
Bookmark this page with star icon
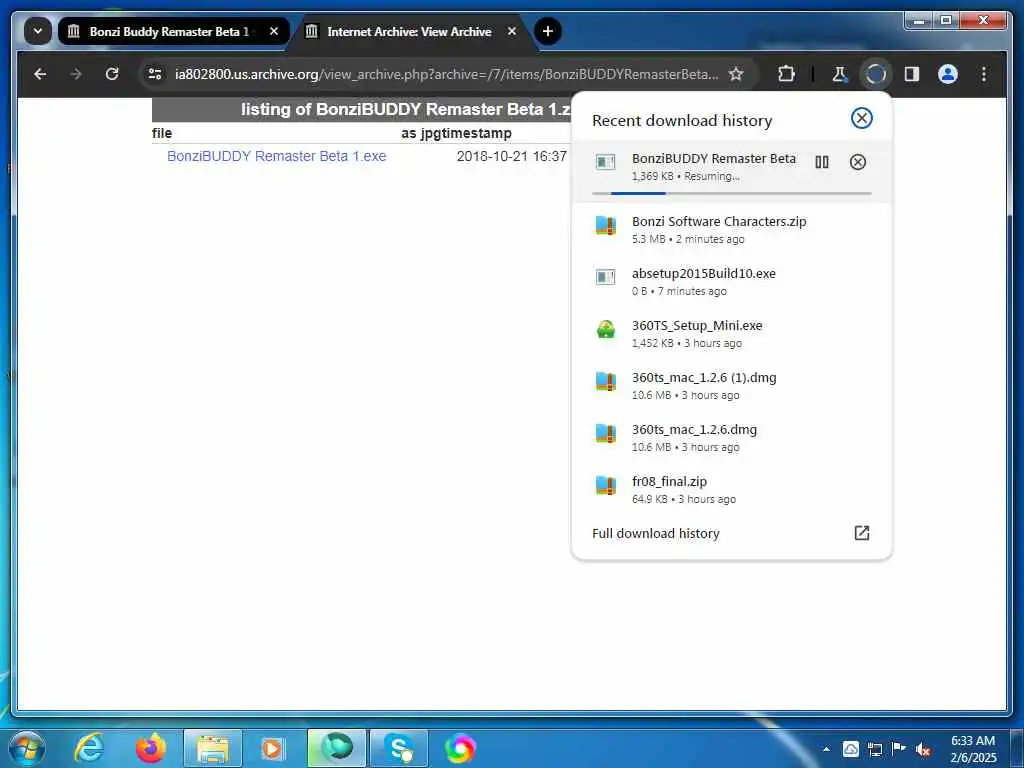coord(736,74)
